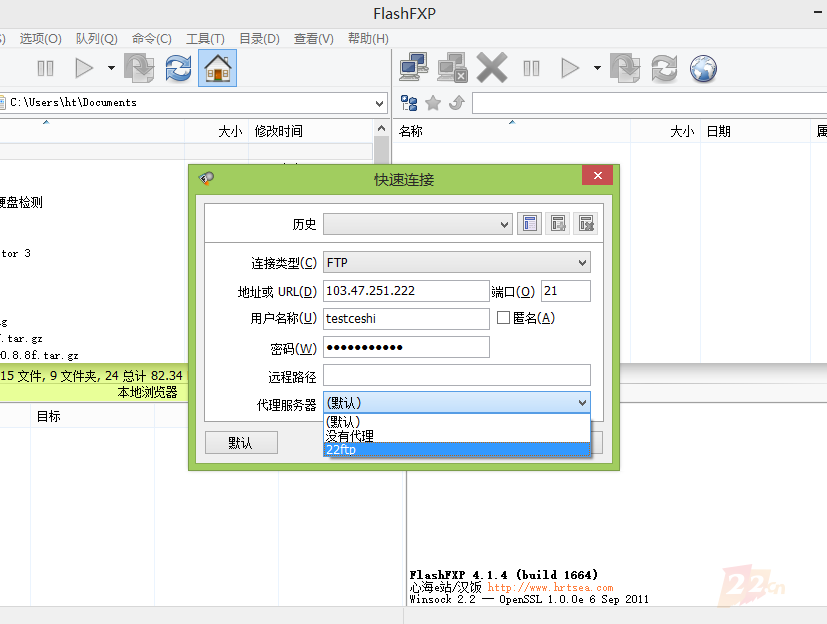This screenshot has width=827, height=624.
Task: Open the 命令(C) menu
Action: tap(152, 39)
